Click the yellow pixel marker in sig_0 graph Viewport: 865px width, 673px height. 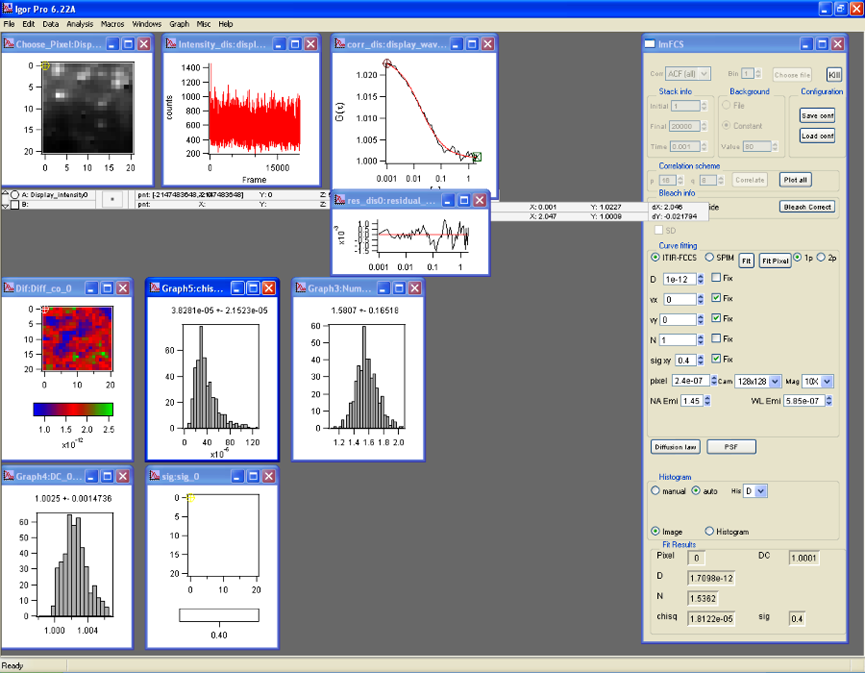click(190, 498)
